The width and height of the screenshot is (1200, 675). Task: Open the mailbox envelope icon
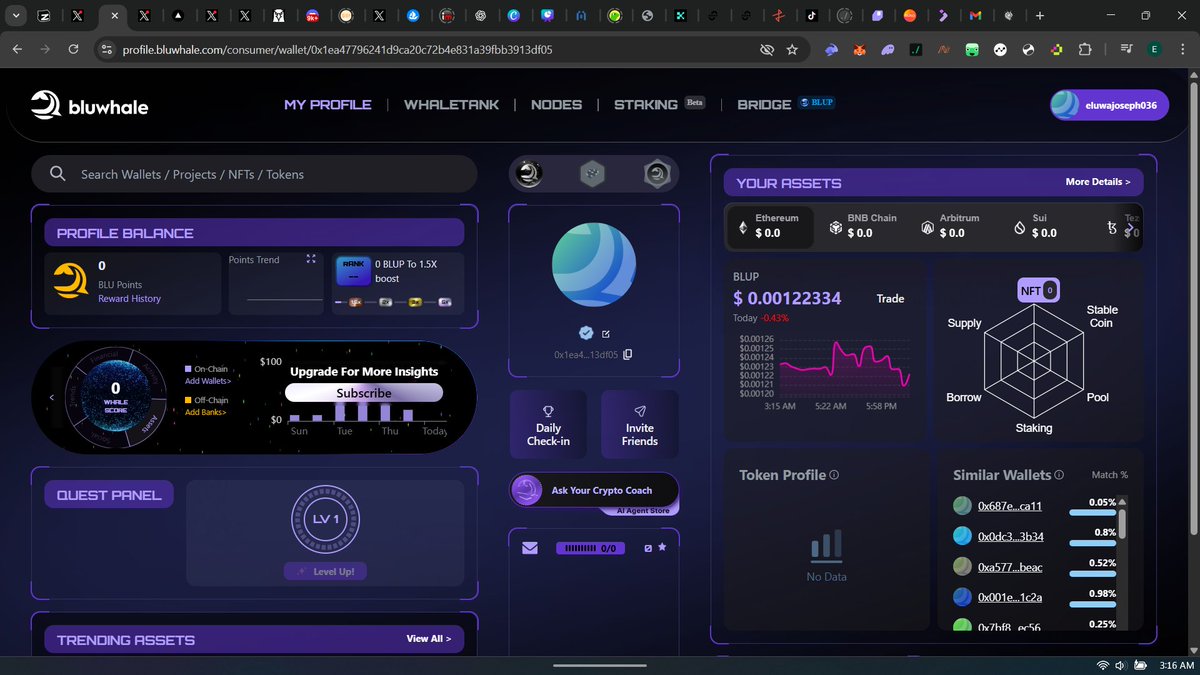click(530, 548)
